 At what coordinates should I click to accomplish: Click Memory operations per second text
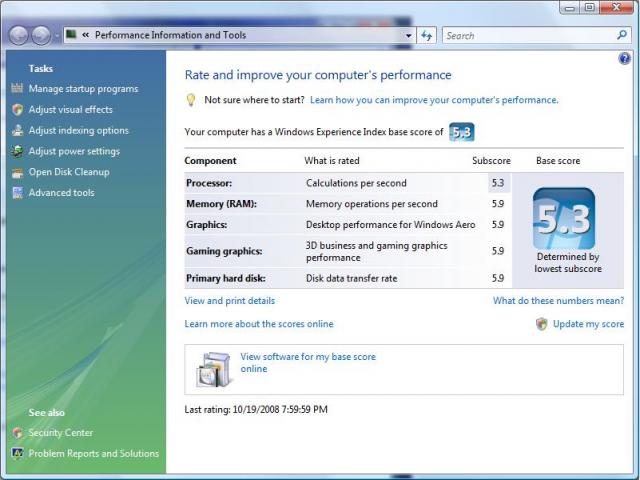pos(372,204)
